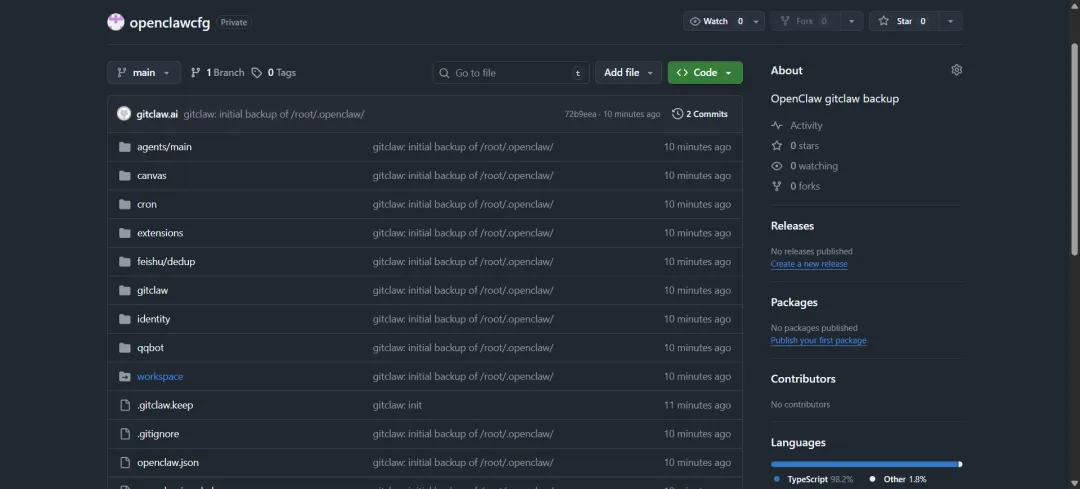The height and width of the screenshot is (489, 1080).
Task: Click the identity folder icon
Action: [125, 319]
